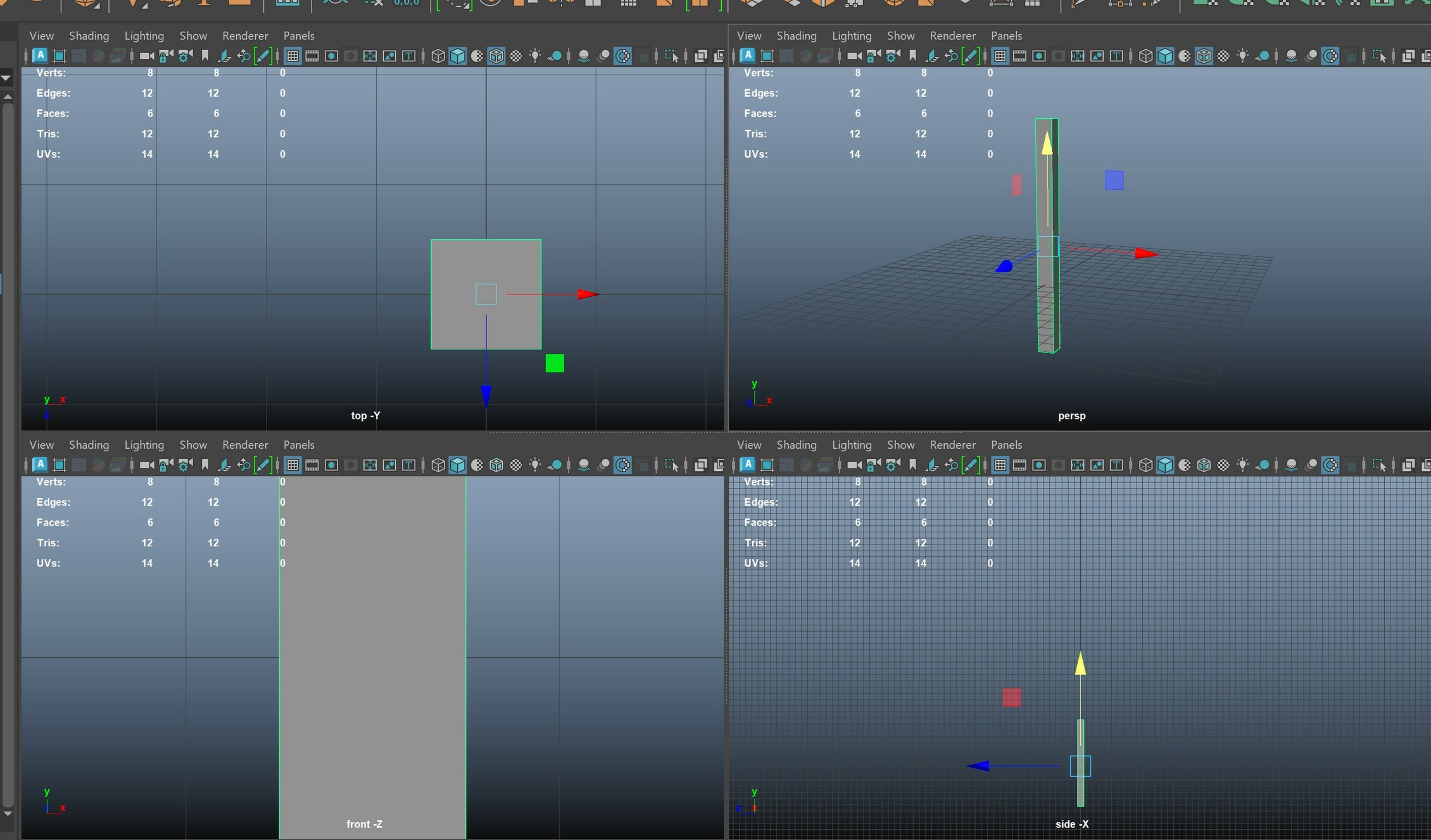The height and width of the screenshot is (840, 1431).
Task: Toggle wireframe on shaded in top panel
Action: [496, 56]
